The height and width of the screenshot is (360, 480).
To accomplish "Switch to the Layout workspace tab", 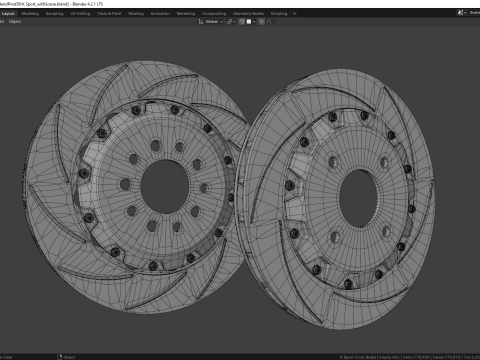I will 8,14.
